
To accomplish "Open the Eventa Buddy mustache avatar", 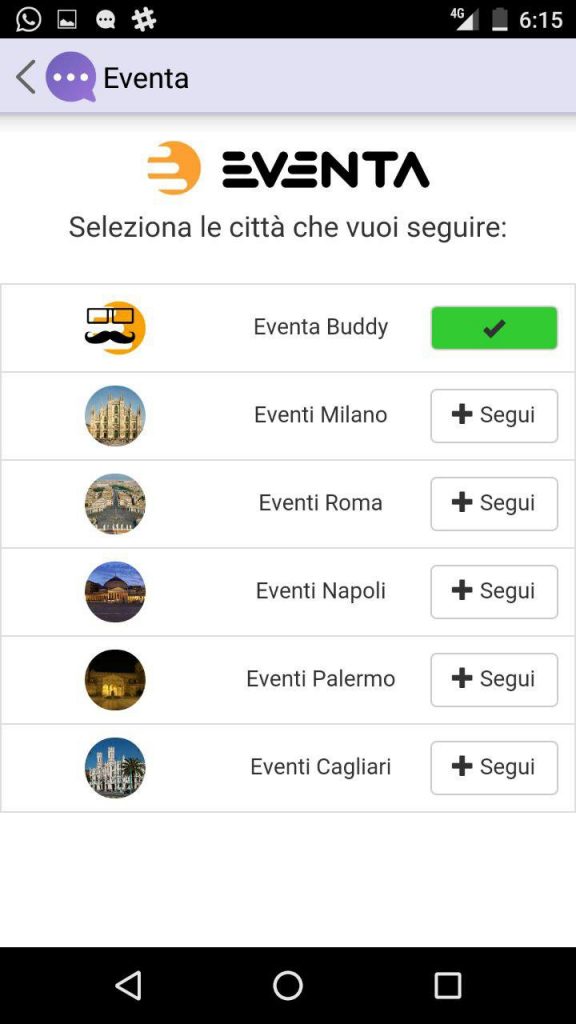I will coord(114,327).
